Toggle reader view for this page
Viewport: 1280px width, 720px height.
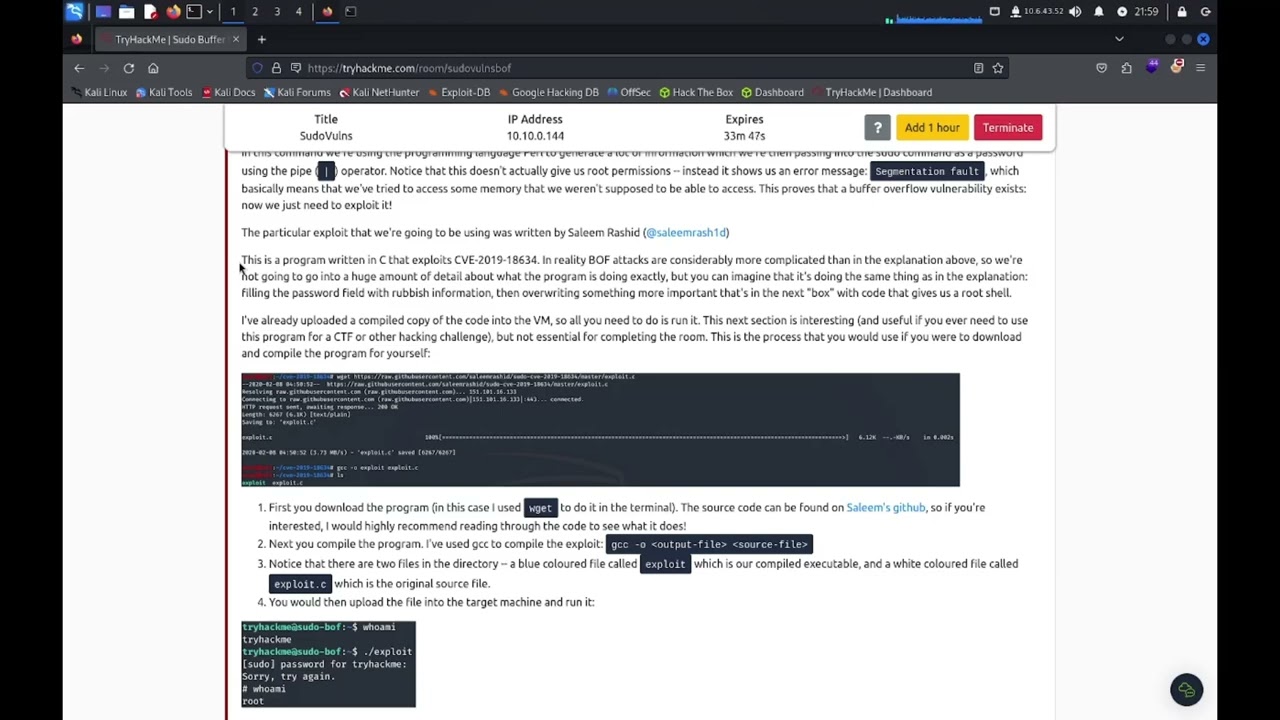coord(978,68)
